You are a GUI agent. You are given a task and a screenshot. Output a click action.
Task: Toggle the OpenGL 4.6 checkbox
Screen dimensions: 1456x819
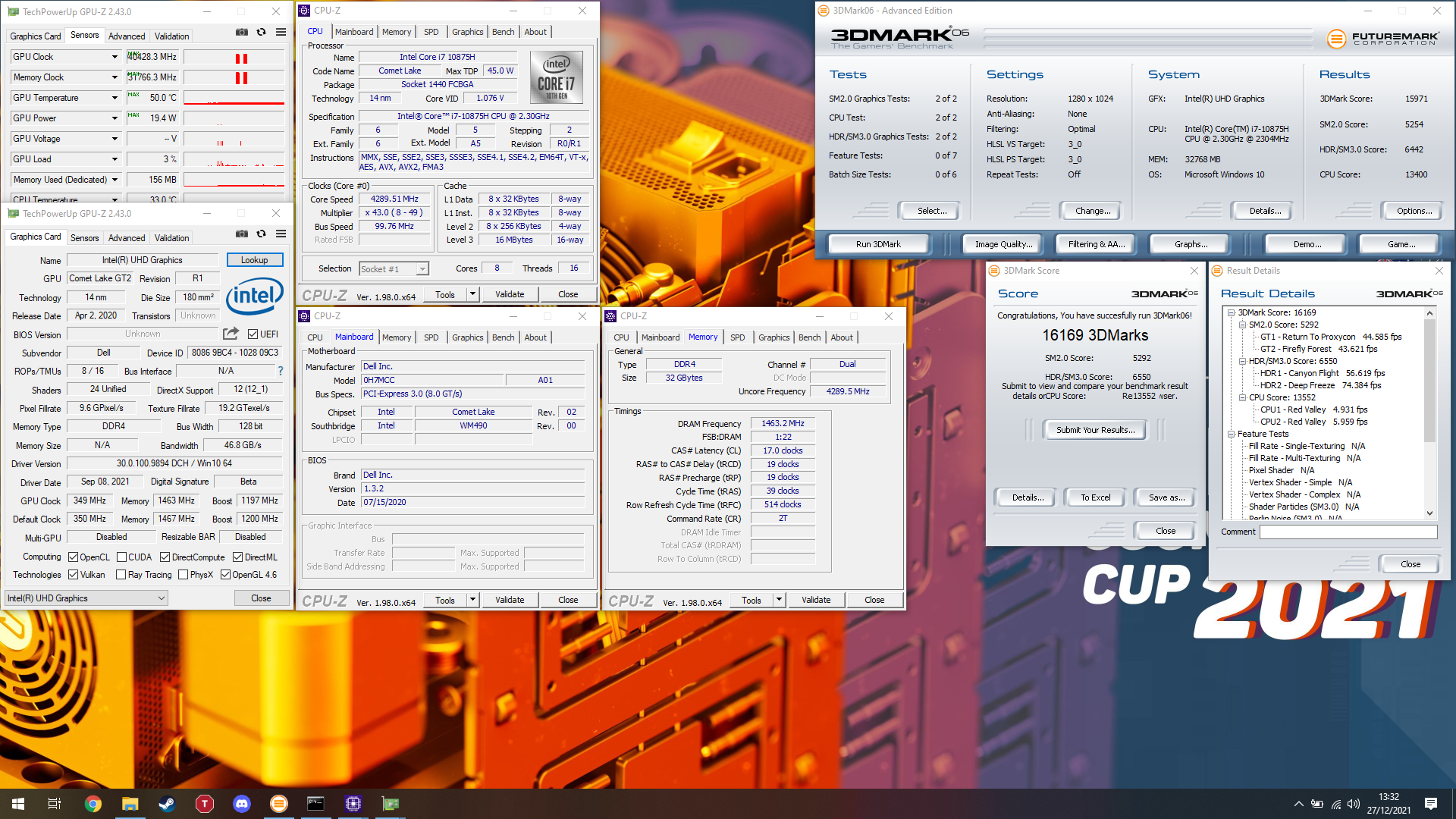point(225,575)
